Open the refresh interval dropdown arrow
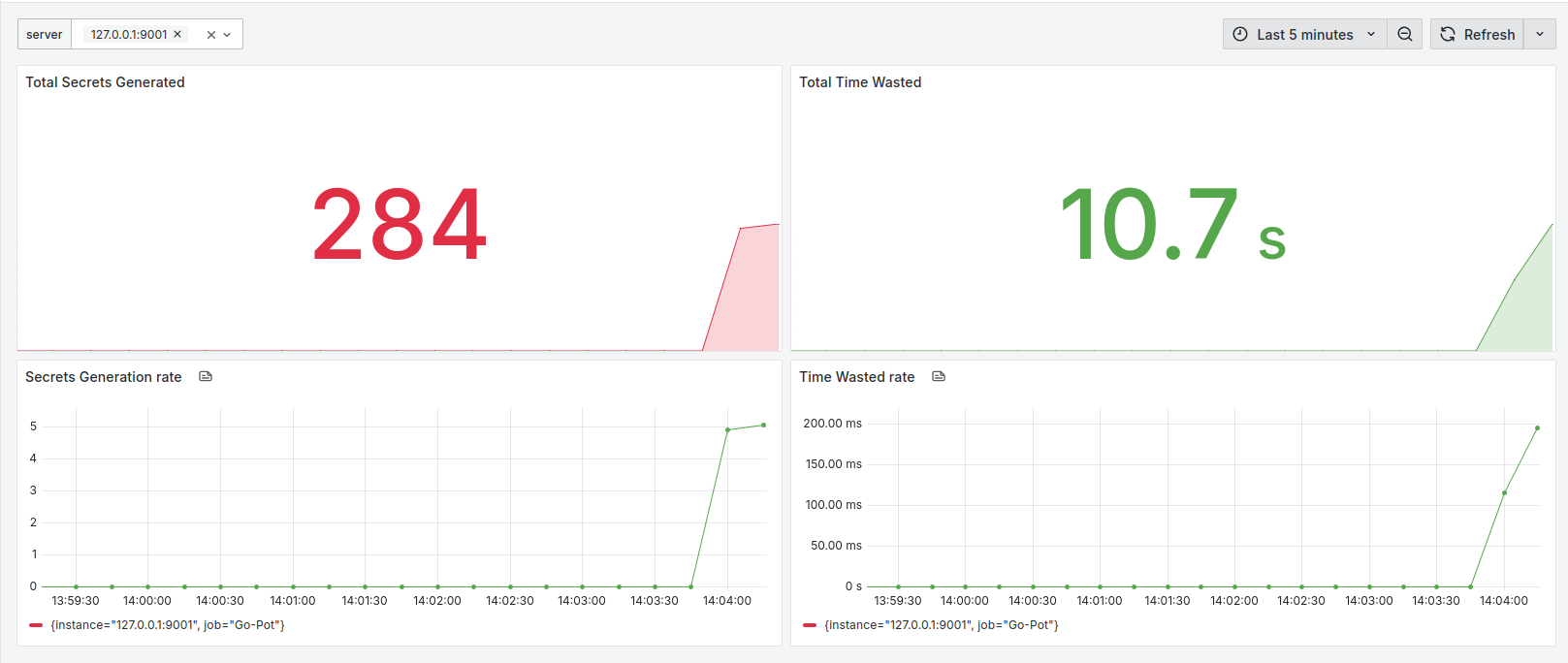This screenshot has width=1568, height=663. coord(1540,34)
